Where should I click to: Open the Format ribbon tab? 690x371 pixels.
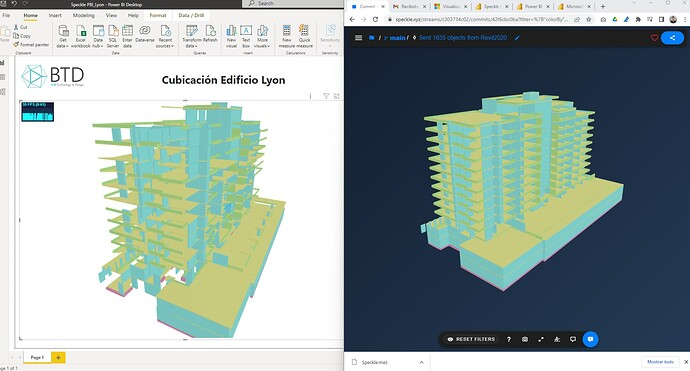158,15
